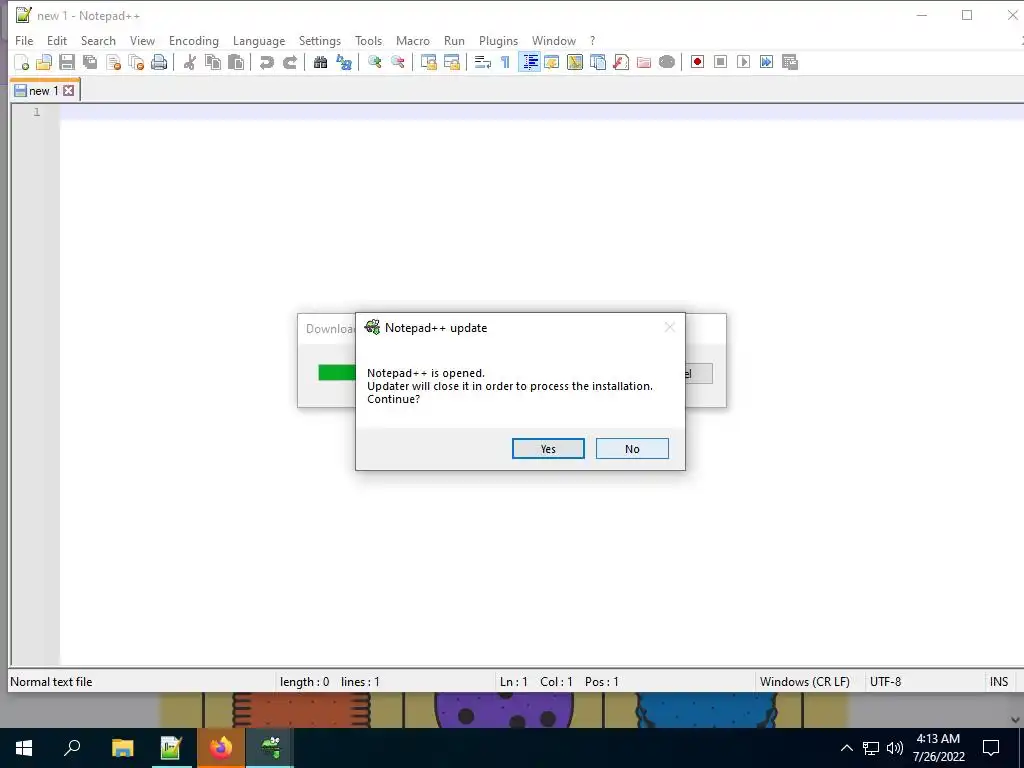The image size is (1024, 768).
Task: Click Windows (CR LF) in status bar
Action: coord(805,682)
